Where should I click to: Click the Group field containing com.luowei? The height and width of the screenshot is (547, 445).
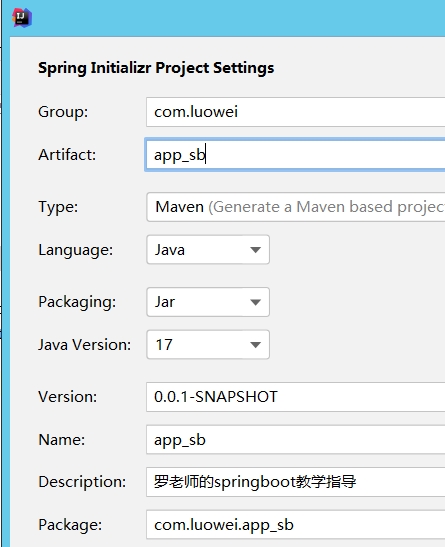(295, 112)
